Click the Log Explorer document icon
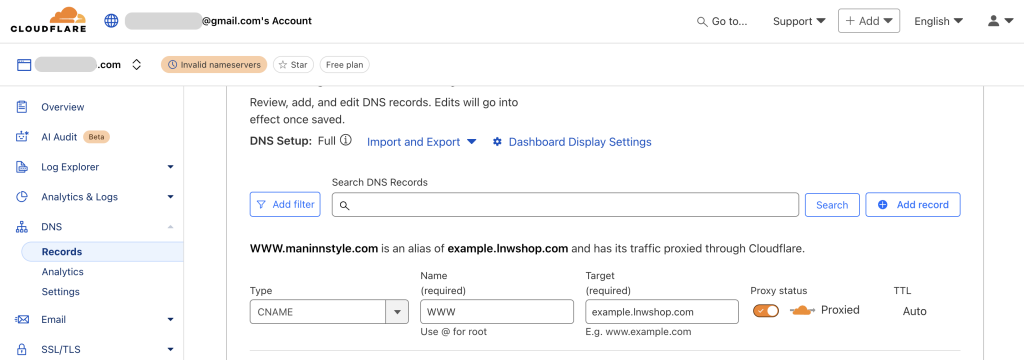Image resolution: width=1024 pixels, height=360 pixels. 22,167
